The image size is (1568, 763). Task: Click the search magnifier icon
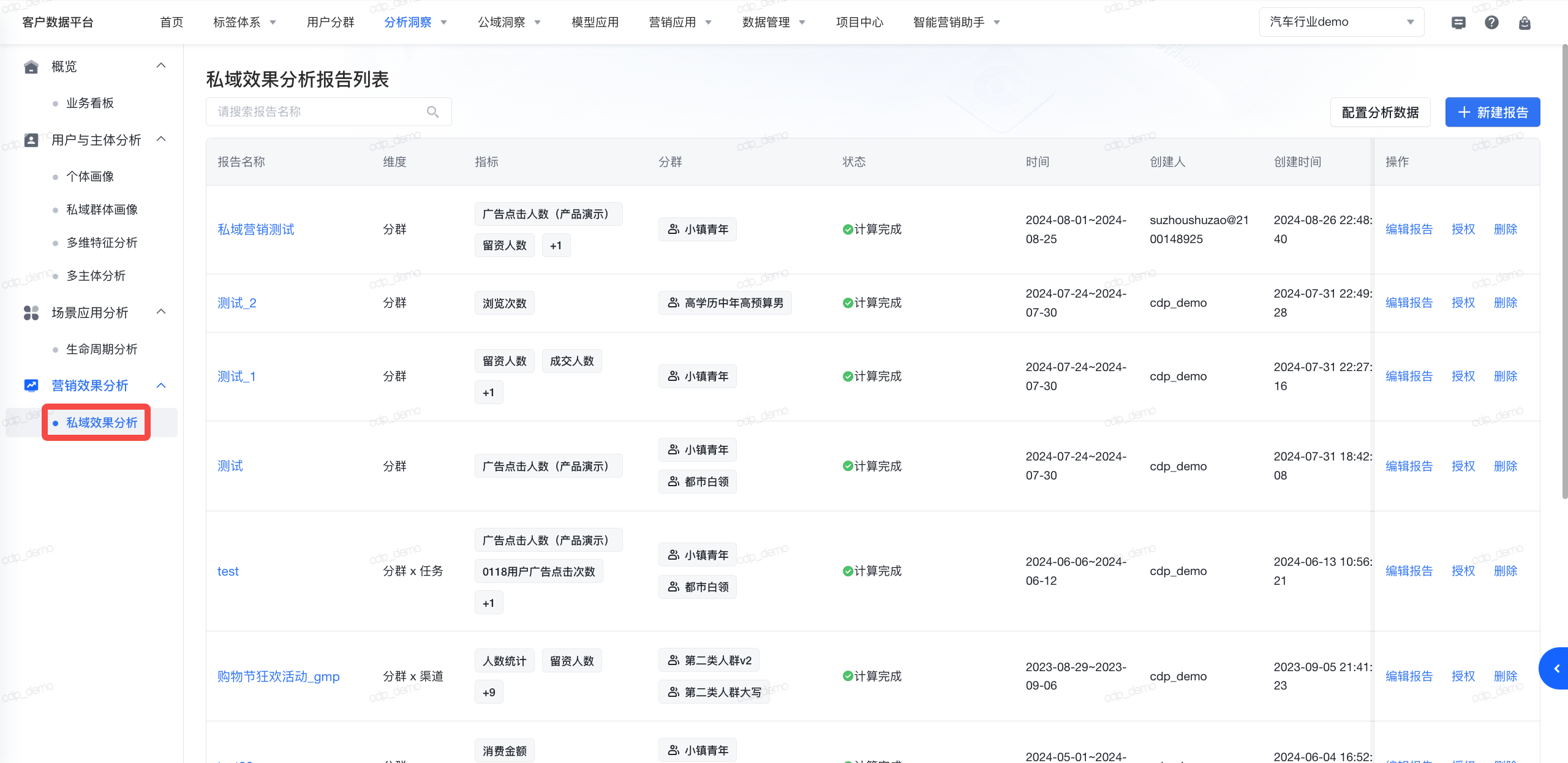pyautogui.click(x=432, y=111)
